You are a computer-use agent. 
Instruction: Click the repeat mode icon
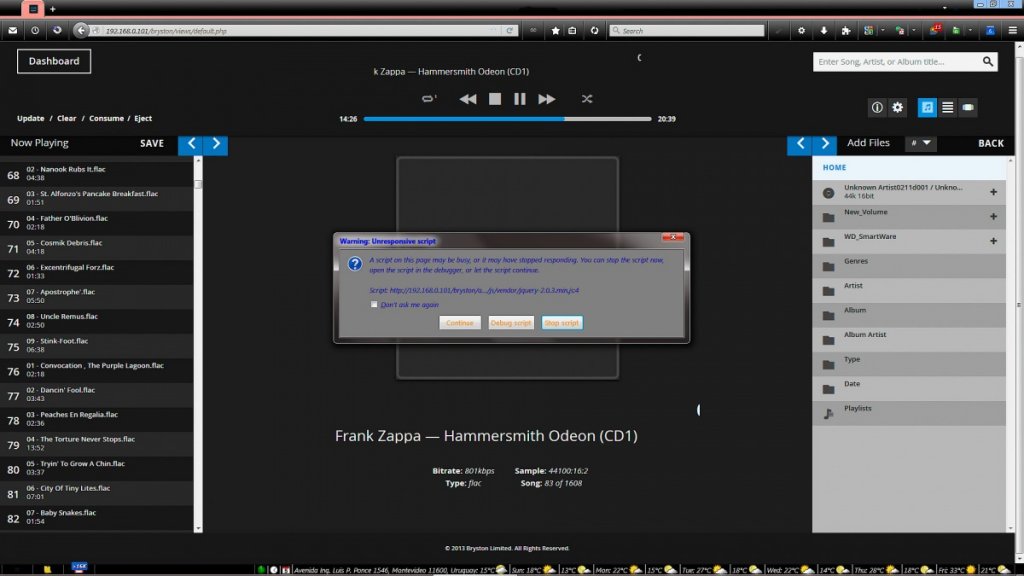point(429,99)
